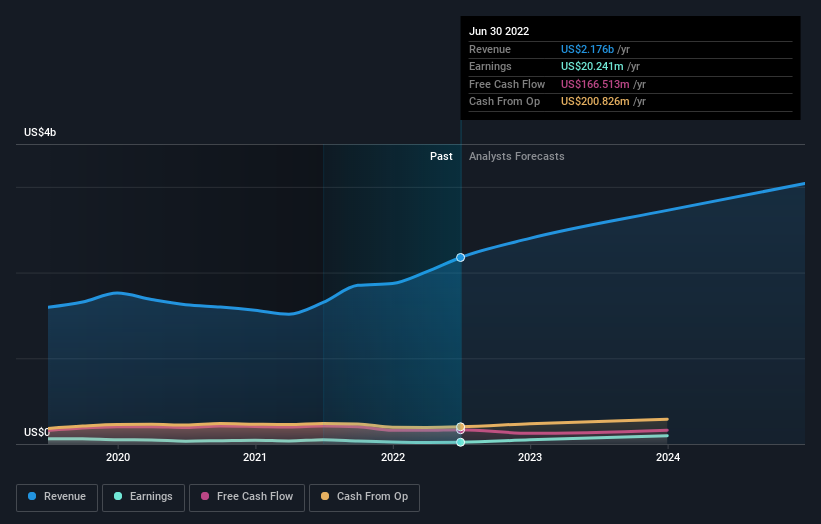Select the 2020 x-axis label
Image resolution: width=821 pixels, height=524 pixels.
(118, 458)
